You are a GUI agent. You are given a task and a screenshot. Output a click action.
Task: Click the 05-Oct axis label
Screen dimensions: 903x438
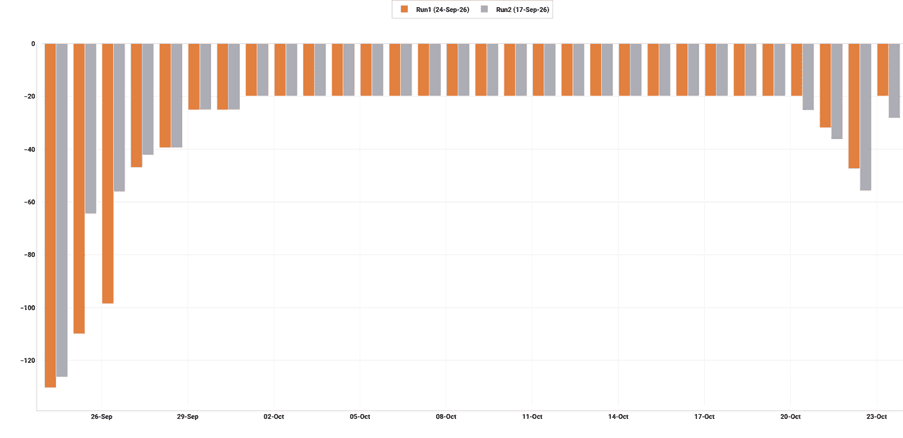click(360, 416)
